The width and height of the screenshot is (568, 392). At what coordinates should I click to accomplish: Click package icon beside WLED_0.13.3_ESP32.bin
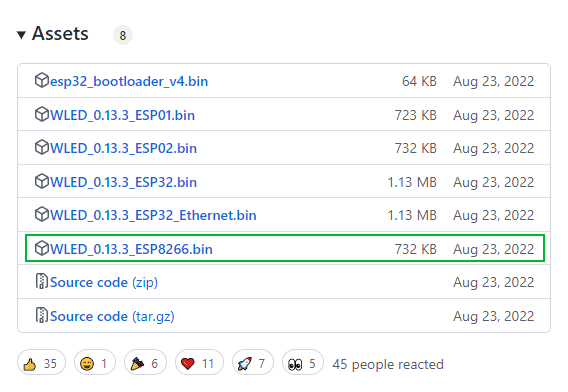42,181
